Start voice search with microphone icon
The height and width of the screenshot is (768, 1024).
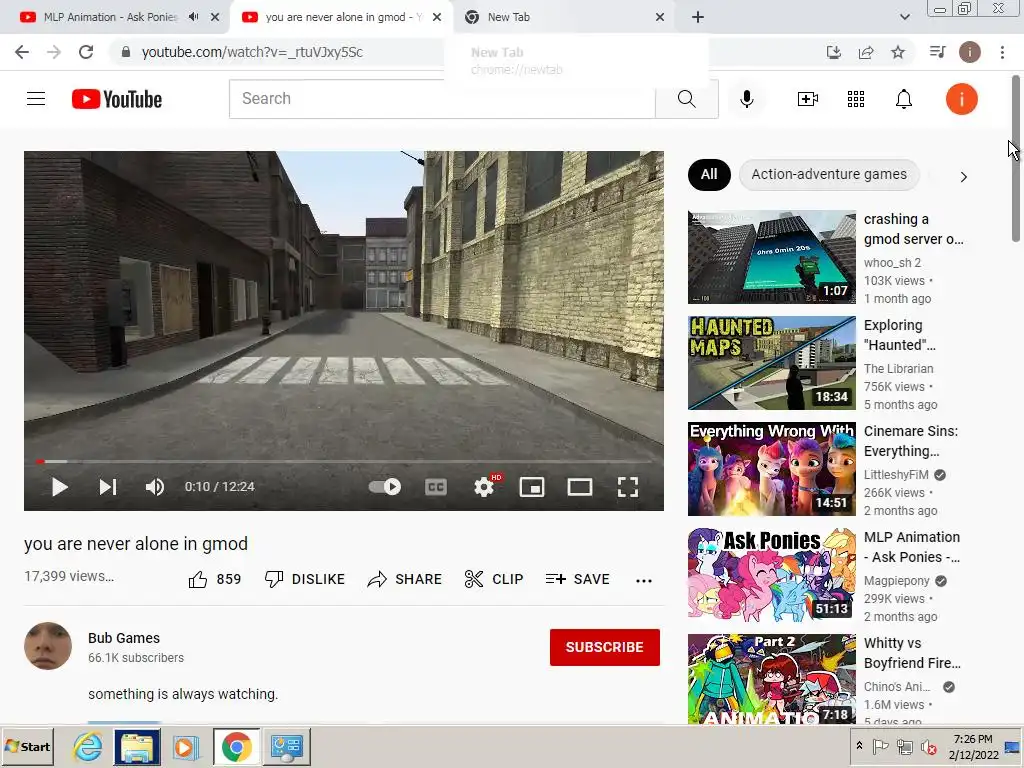tap(747, 99)
